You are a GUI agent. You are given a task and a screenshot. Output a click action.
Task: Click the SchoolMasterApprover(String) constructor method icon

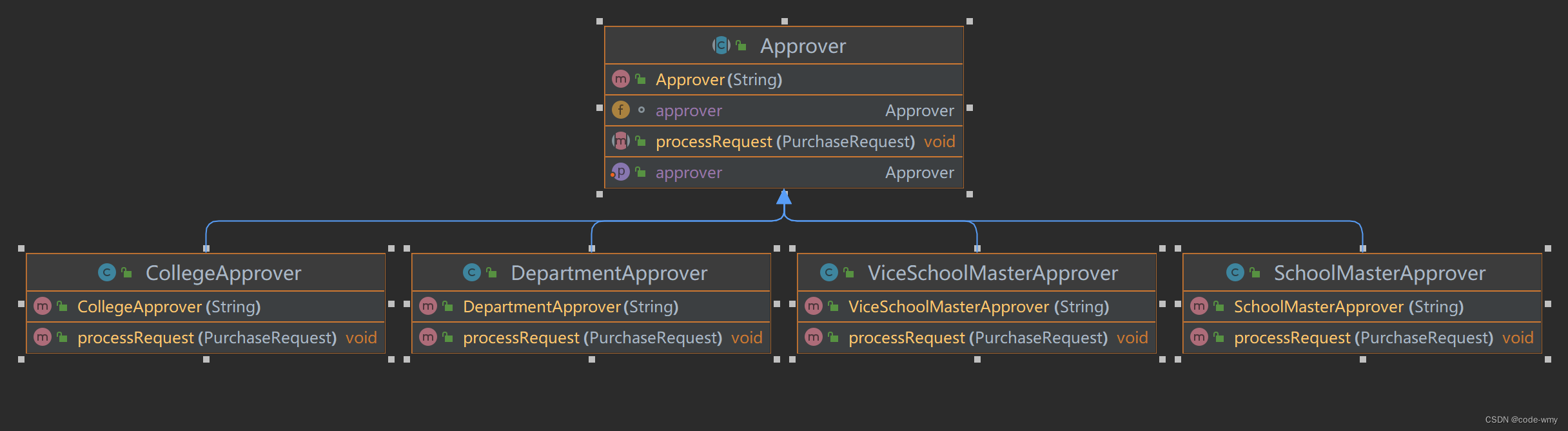[x=1199, y=306]
